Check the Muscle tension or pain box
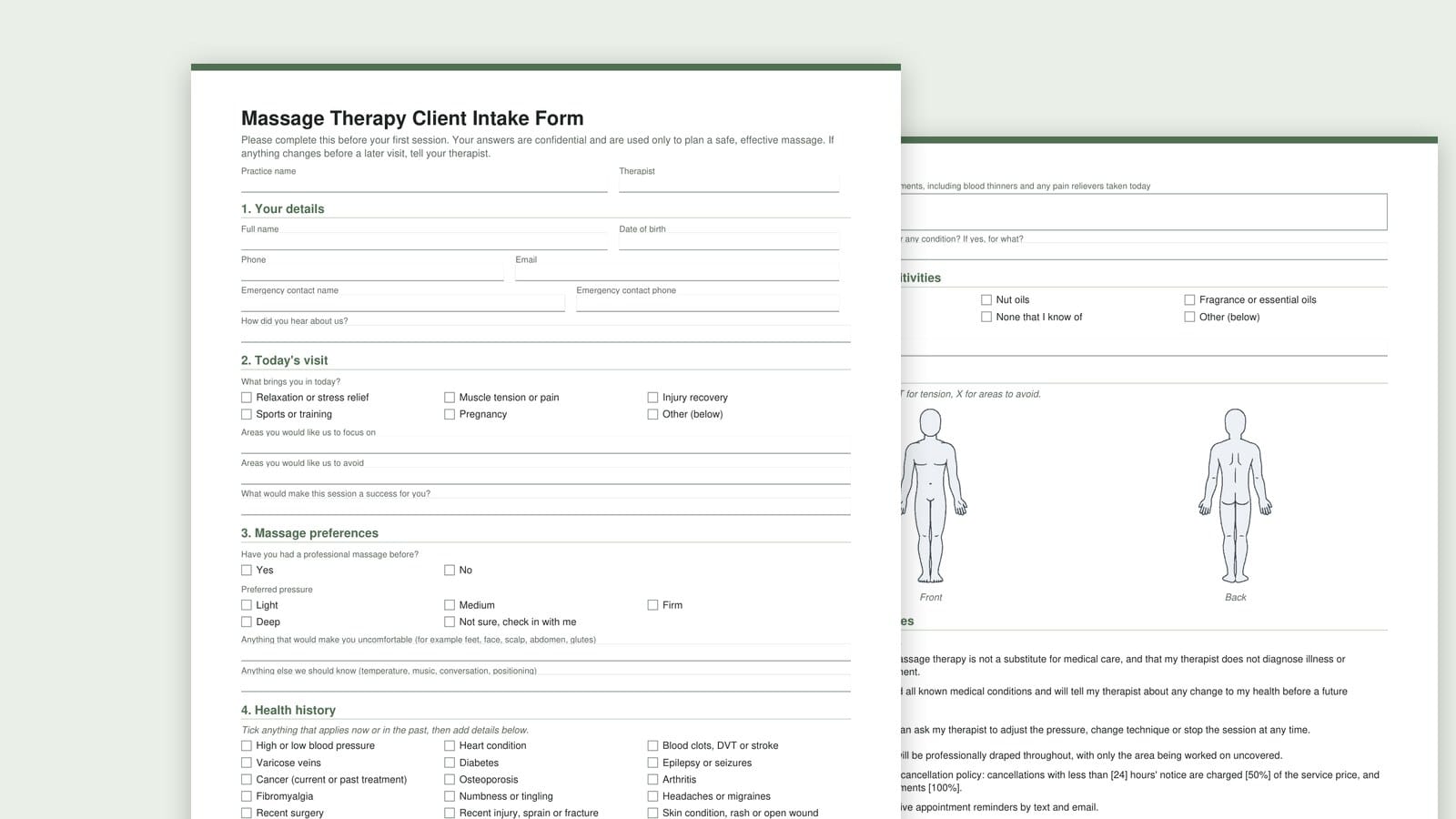 450,398
